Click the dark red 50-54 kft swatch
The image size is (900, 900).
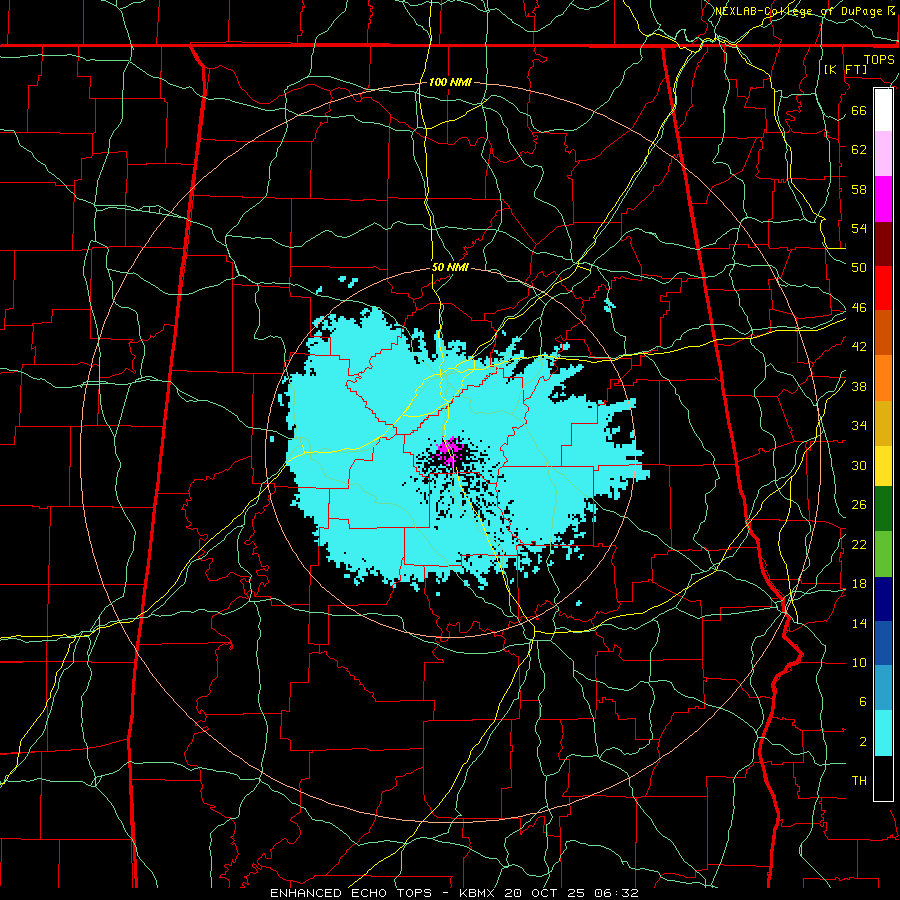pos(883,244)
